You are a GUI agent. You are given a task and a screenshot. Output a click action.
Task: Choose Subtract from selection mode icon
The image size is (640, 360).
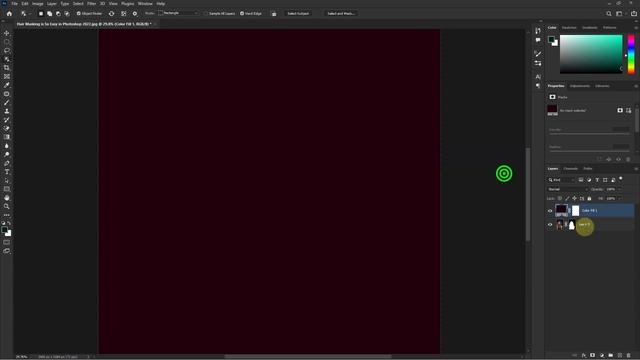(x=58, y=13)
